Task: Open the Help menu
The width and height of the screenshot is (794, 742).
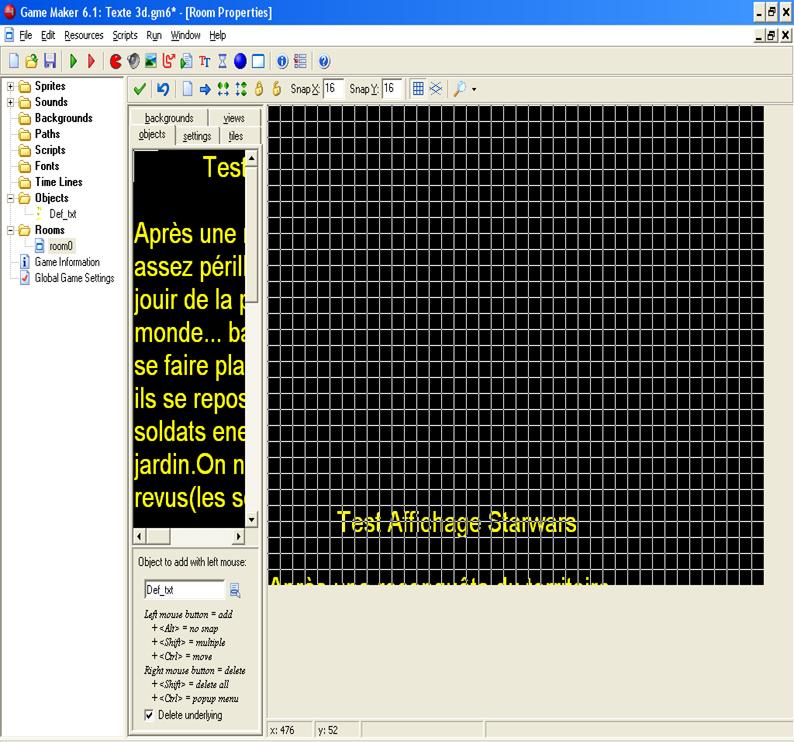Action: 218,35
